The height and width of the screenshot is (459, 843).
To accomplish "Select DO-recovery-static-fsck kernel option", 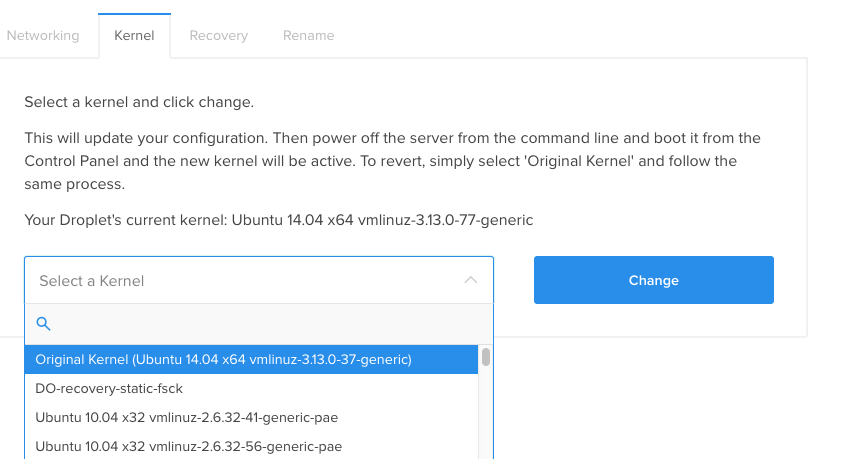I will (x=251, y=389).
